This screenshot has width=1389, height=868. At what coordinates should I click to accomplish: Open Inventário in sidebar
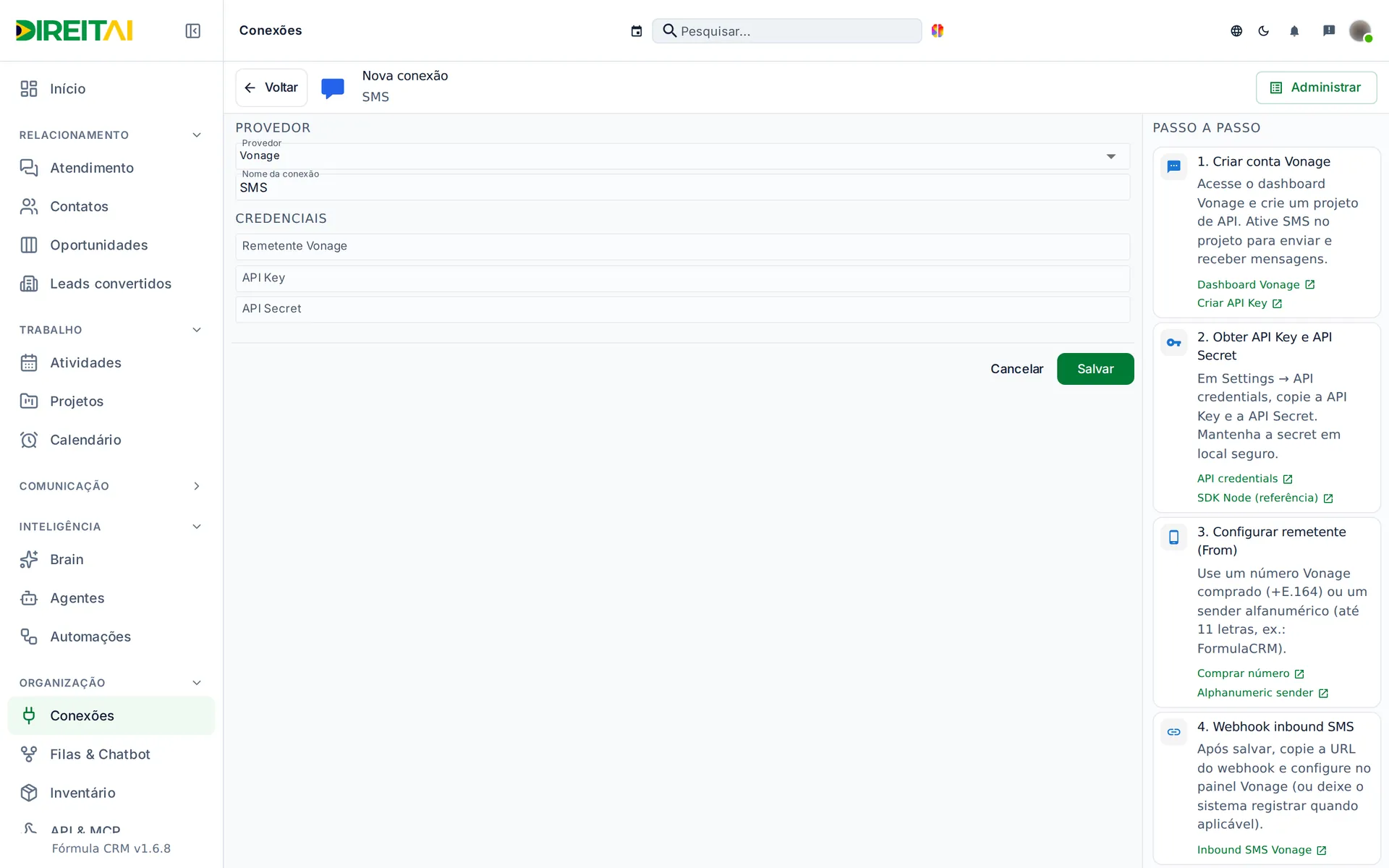coord(111,793)
